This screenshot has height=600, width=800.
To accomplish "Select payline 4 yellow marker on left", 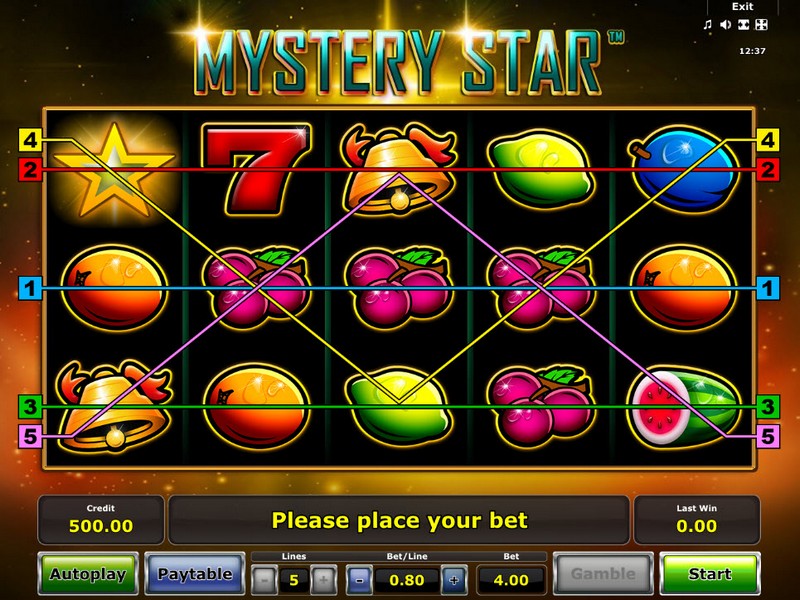I will [x=30, y=140].
